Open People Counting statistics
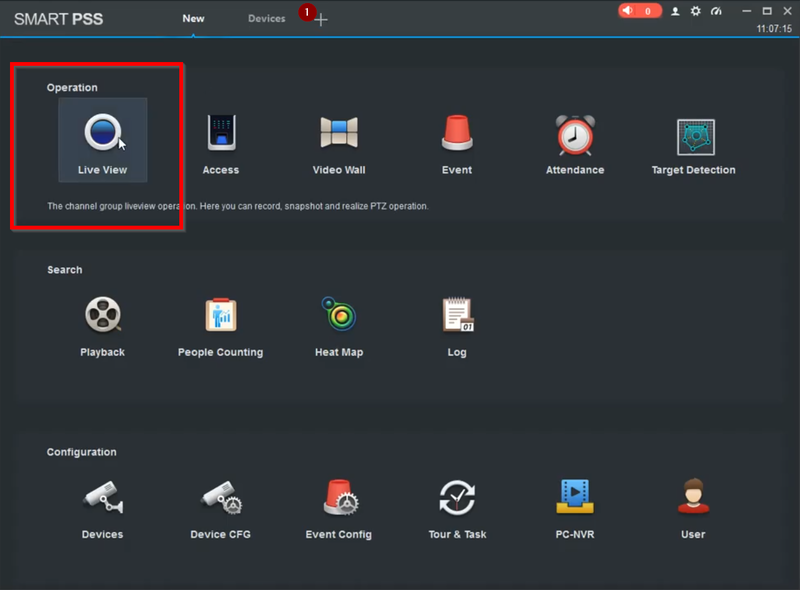Image resolution: width=800 pixels, height=590 pixels. coord(220,327)
